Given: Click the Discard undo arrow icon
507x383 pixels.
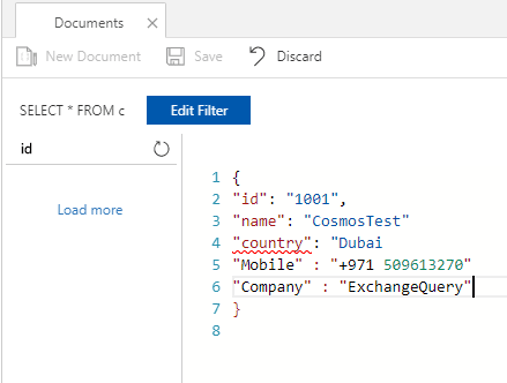Looking at the screenshot, I should pyautogui.click(x=257, y=56).
